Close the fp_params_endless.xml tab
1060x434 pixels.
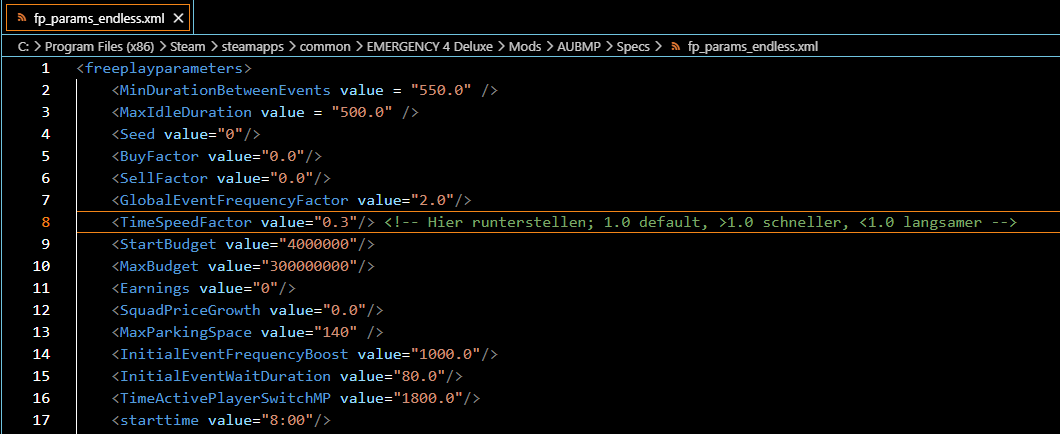click(x=178, y=18)
